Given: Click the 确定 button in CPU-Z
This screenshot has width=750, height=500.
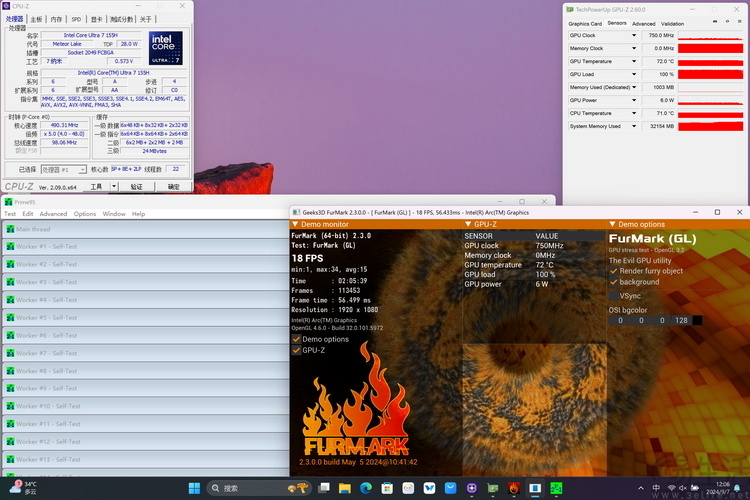Looking at the screenshot, I should pos(173,186).
